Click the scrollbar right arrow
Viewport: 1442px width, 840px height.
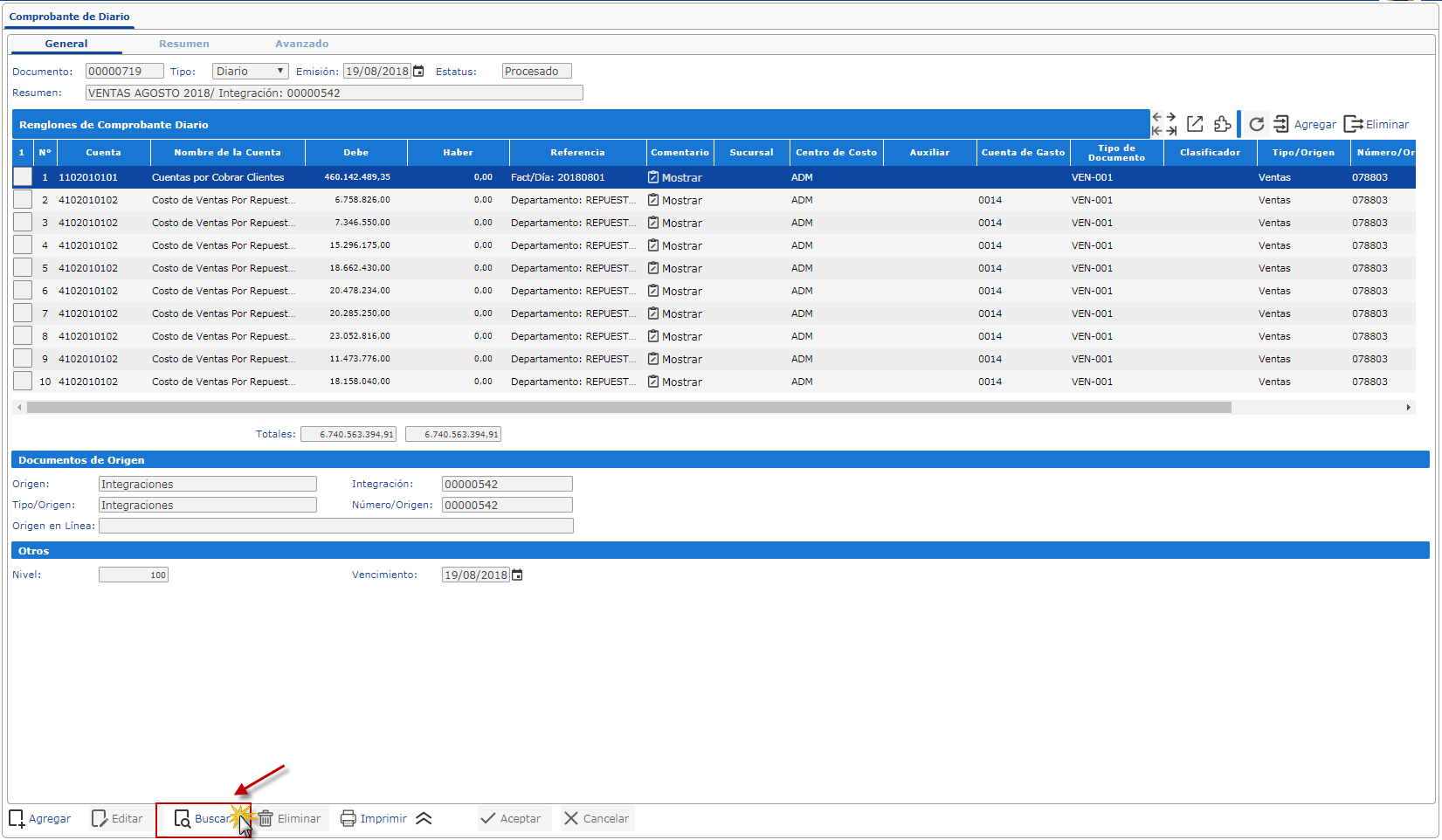(x=1408, y=408)
